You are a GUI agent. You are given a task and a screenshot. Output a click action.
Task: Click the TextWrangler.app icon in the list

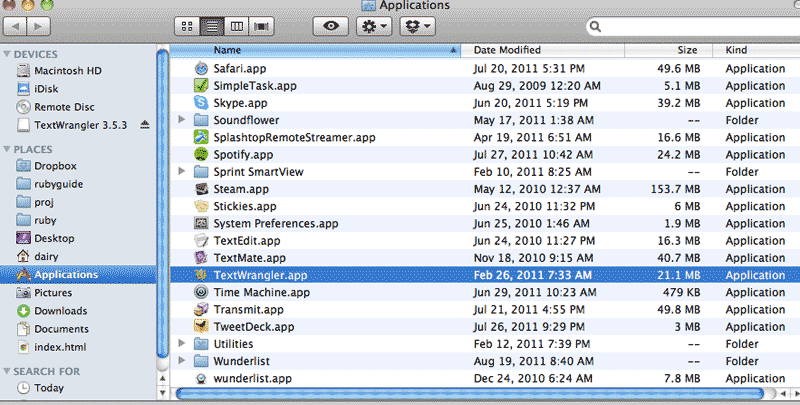[201, 275]
